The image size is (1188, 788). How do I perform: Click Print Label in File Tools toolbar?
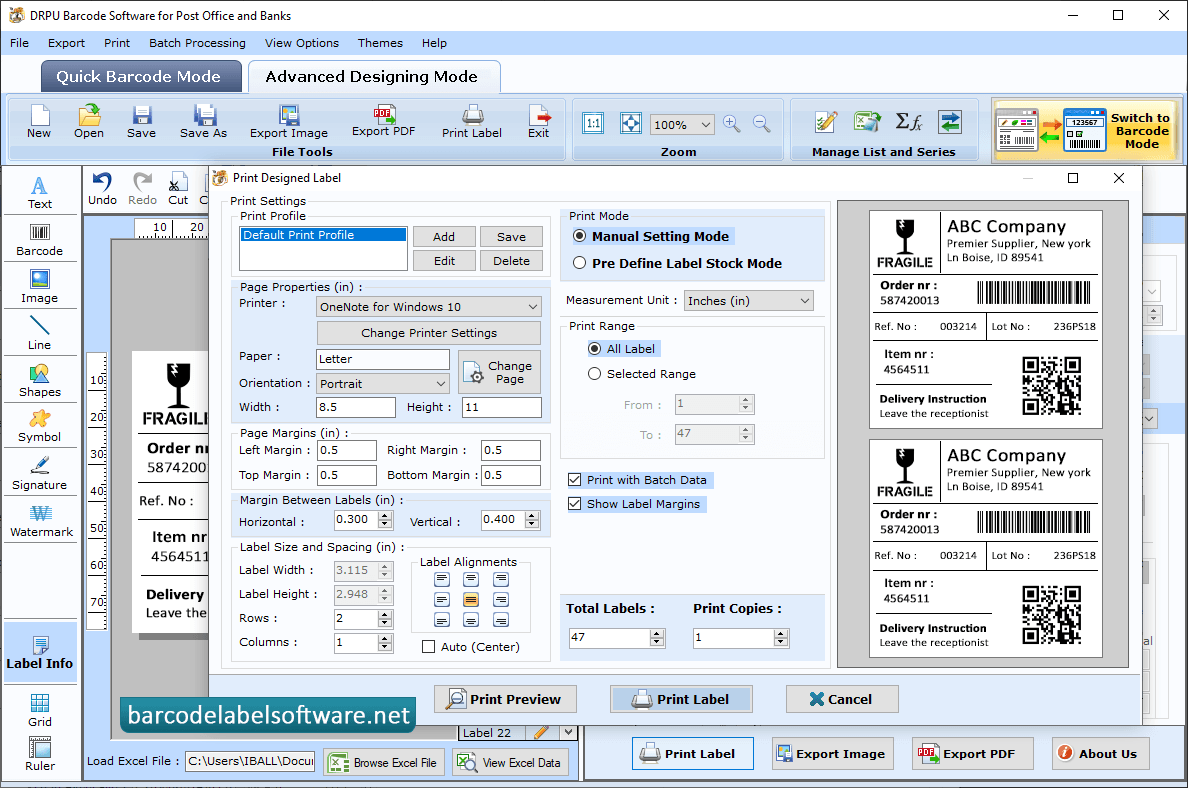[x=472, y=122]
